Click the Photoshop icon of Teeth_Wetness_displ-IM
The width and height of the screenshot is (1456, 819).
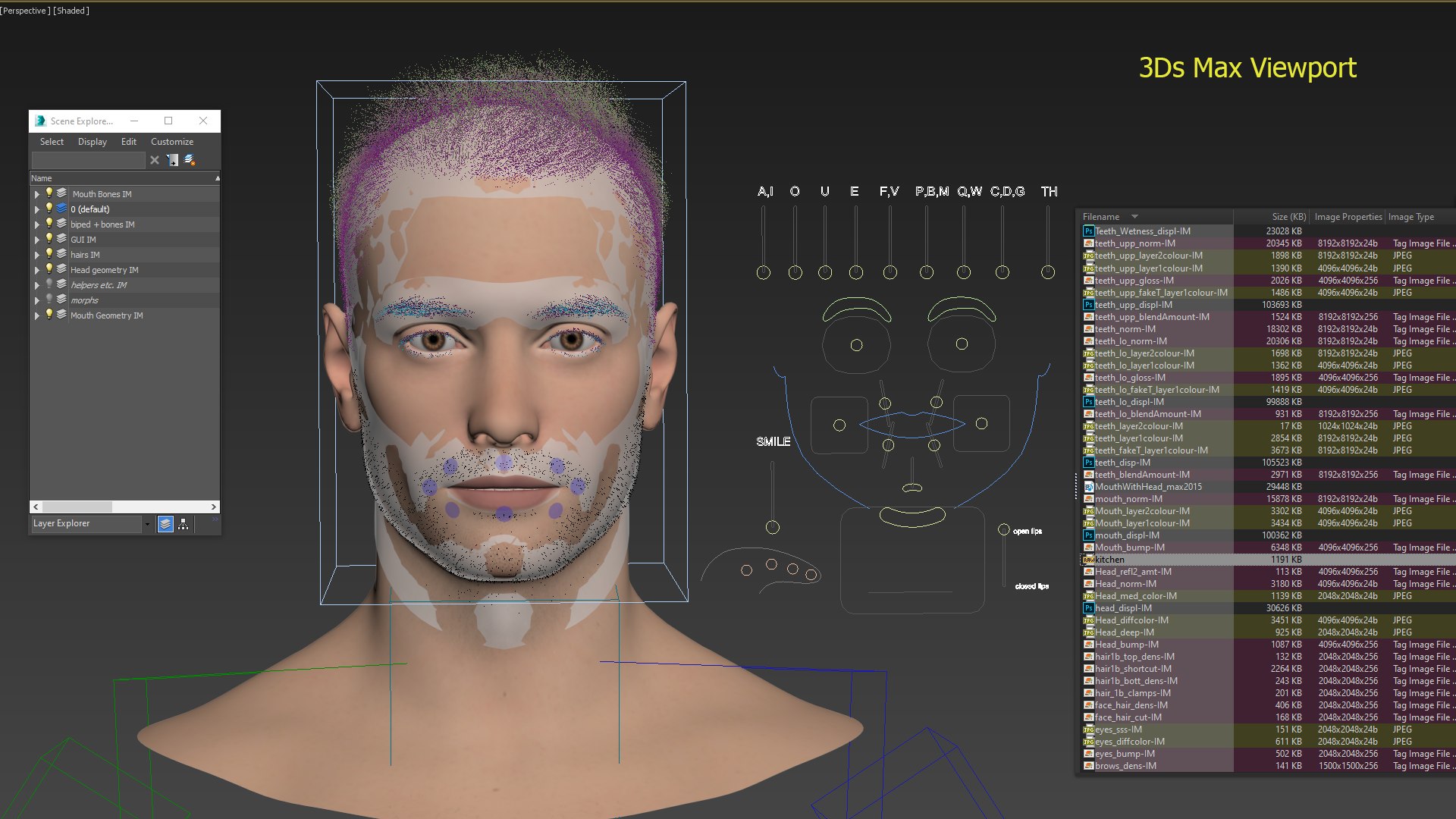point(1088,231)
